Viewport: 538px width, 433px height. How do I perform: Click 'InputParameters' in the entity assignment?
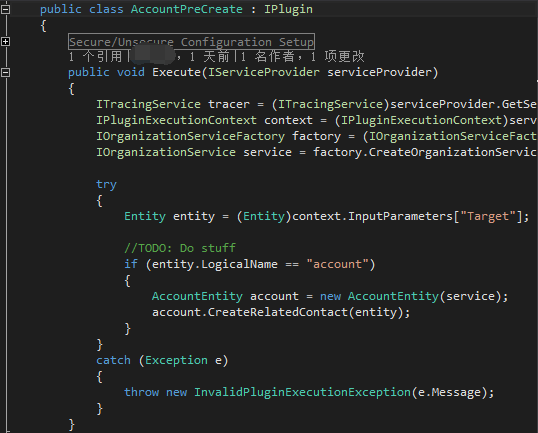[x=400, y=216]
